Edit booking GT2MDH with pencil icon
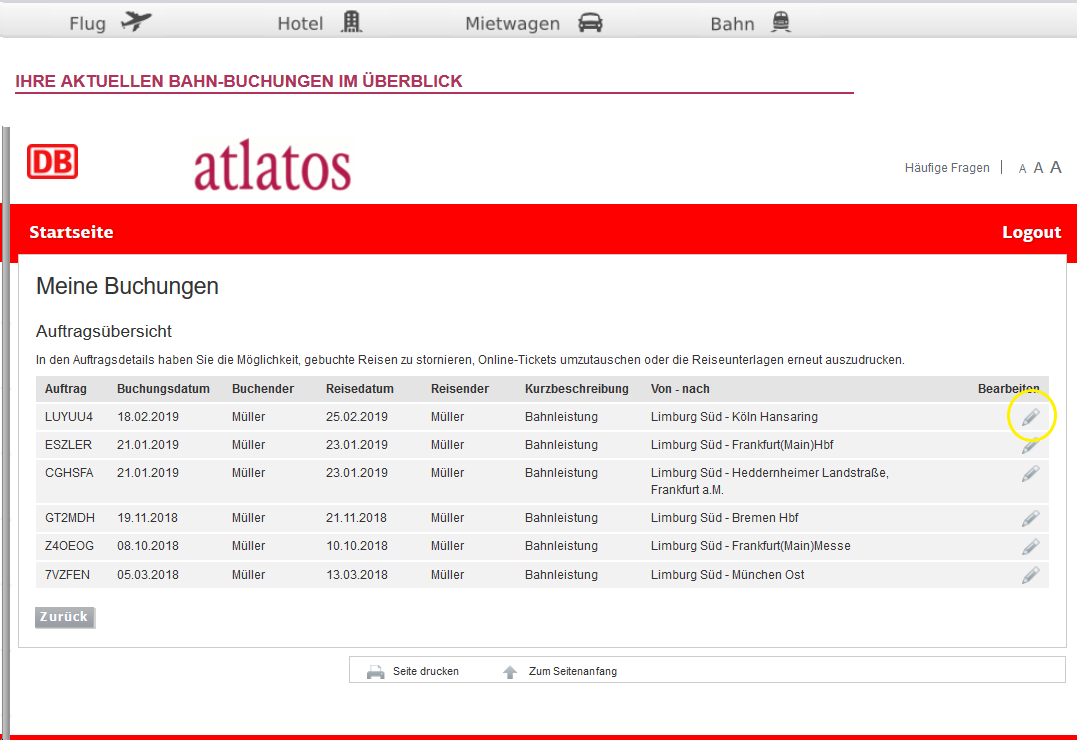 click(1030, 518)
